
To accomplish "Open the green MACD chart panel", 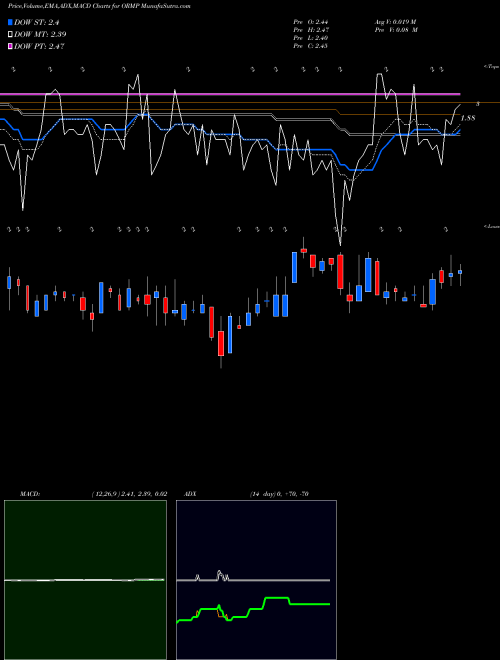I will pos(85,580).
